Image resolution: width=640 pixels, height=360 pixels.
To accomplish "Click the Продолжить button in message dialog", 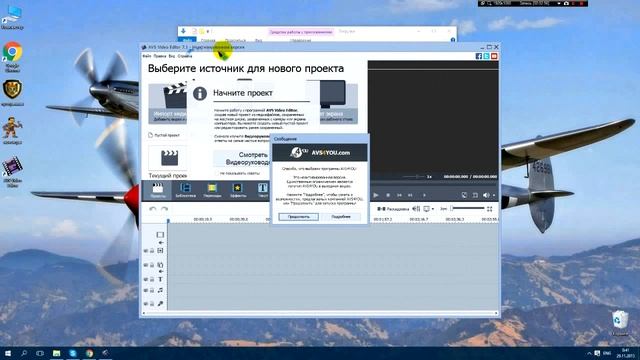I will 298,217.
